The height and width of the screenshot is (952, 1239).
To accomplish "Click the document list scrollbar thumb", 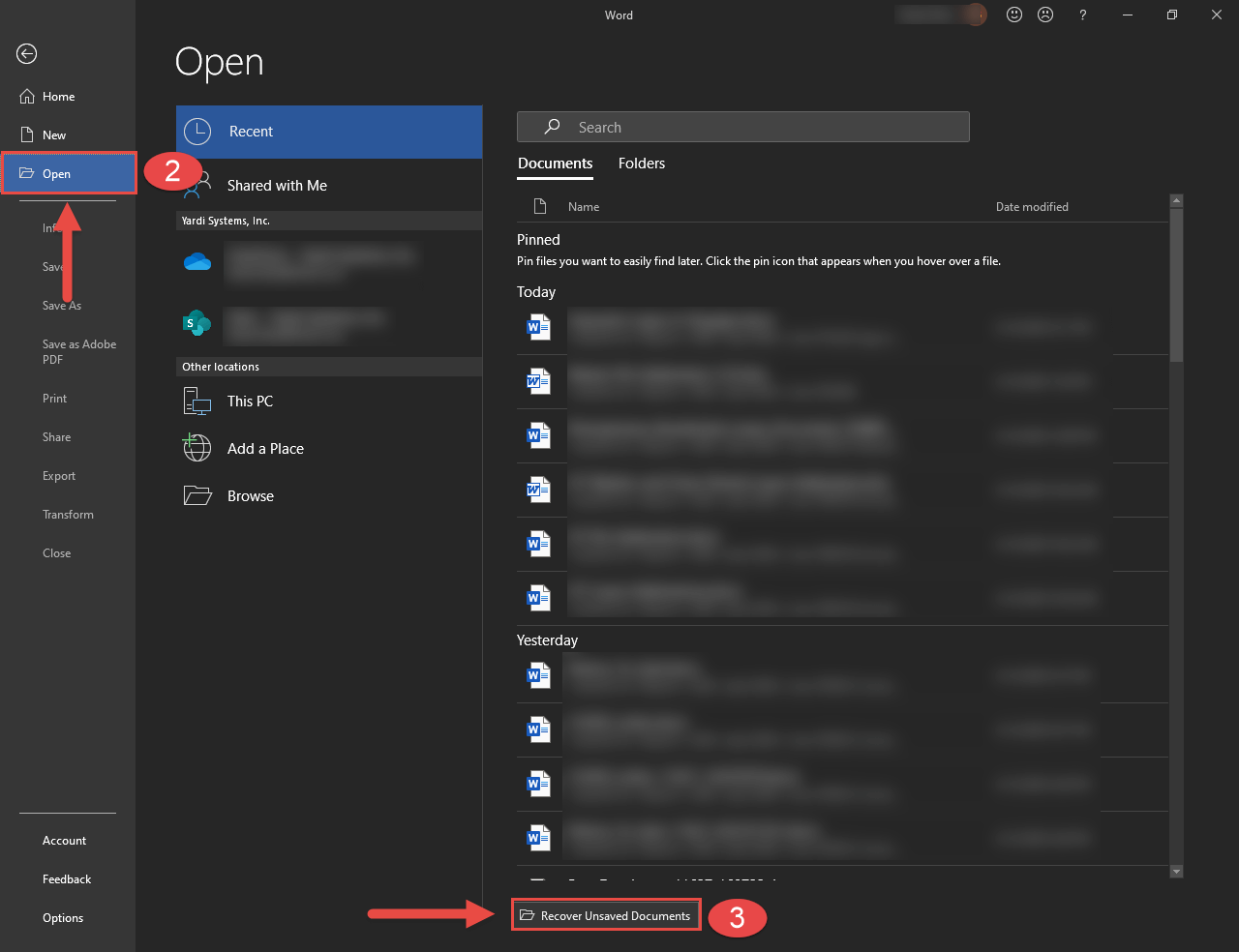I will (1176, 284).
